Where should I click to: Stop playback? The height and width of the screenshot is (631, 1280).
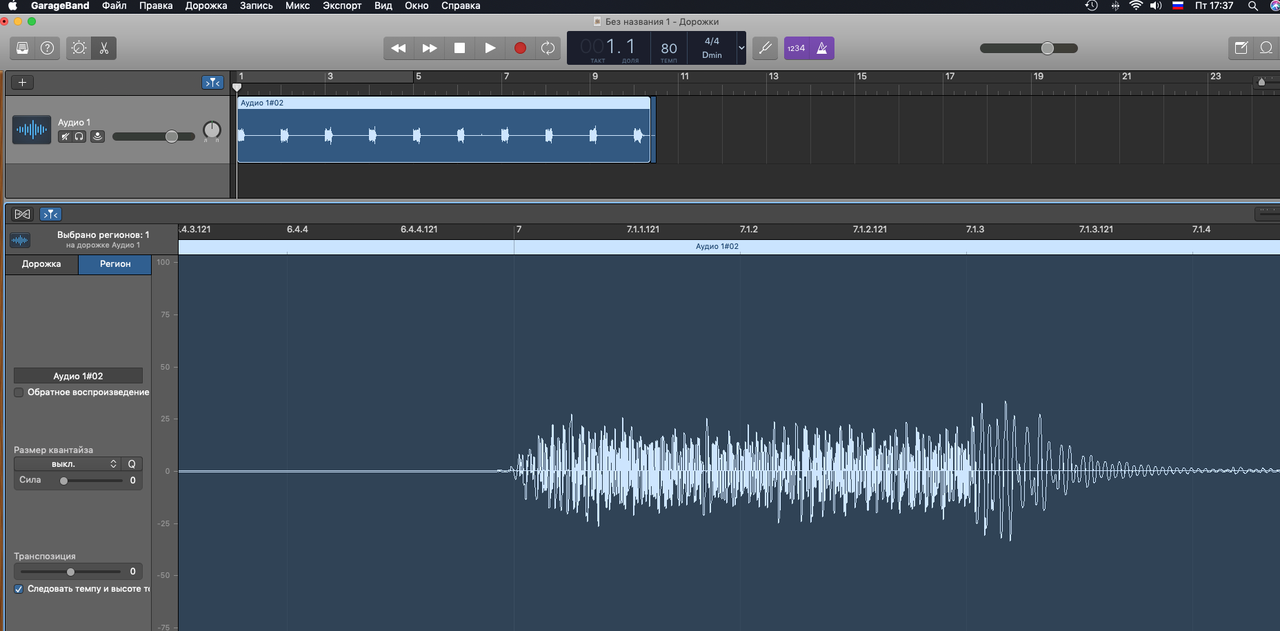460,48
